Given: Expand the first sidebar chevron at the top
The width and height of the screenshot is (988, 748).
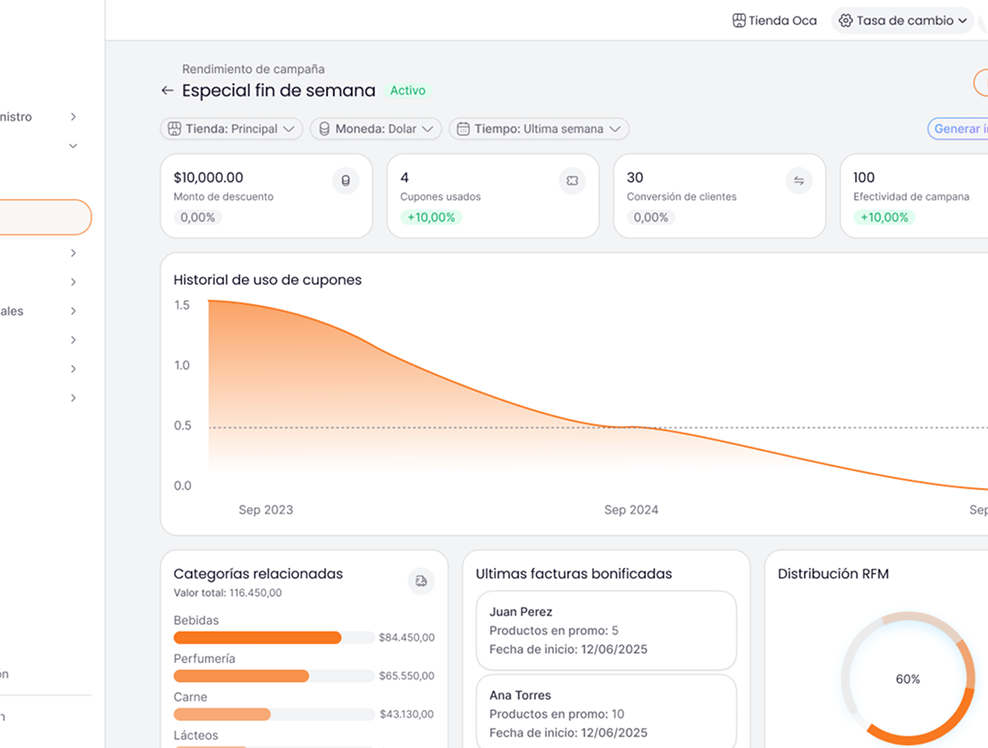Looking at the screenshot, I should 73,117.
